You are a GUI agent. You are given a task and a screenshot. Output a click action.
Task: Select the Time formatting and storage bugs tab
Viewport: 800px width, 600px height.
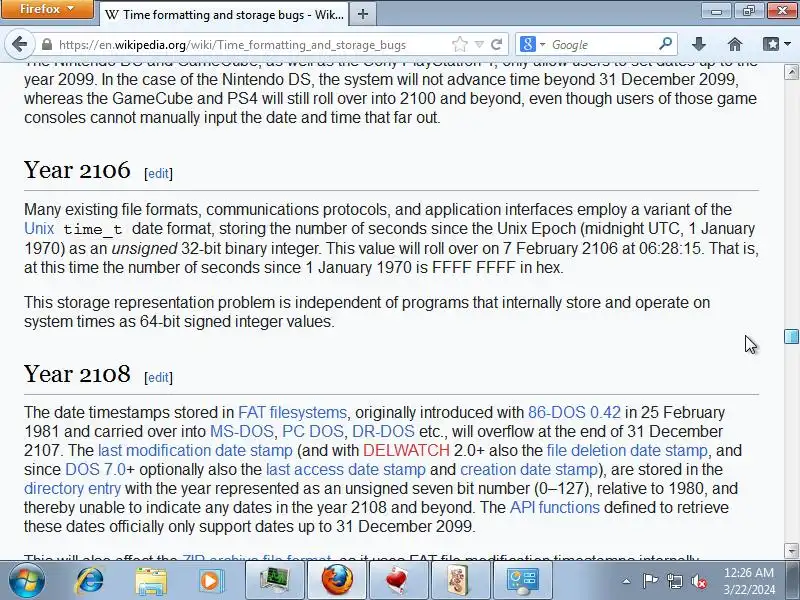[223, 14]
